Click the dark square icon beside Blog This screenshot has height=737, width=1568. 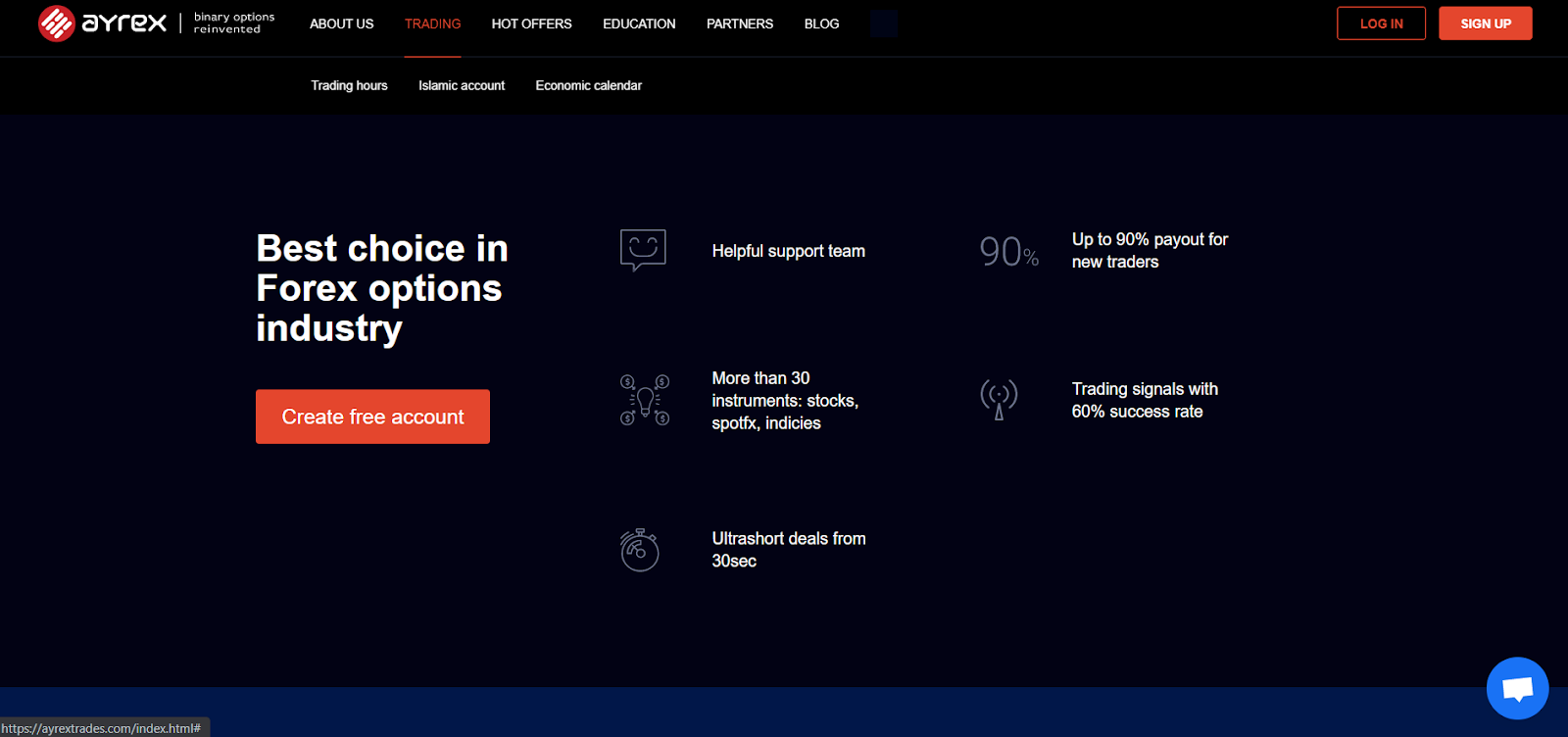point(883,24)
